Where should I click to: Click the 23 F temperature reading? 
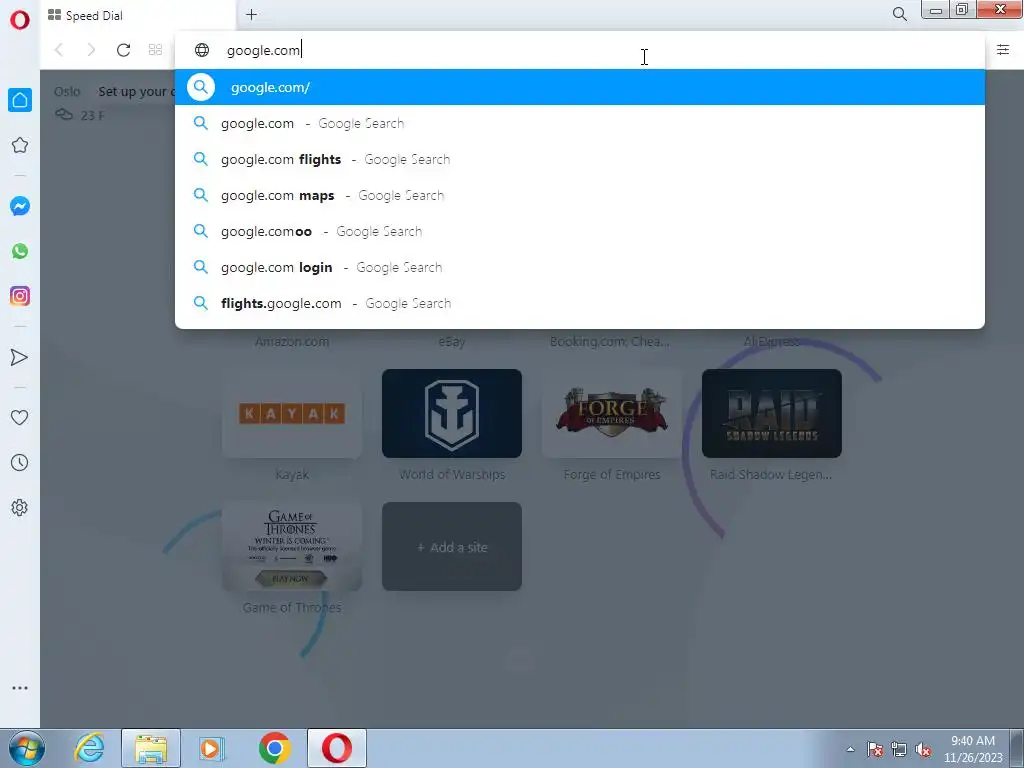click(x=92, y=116)
